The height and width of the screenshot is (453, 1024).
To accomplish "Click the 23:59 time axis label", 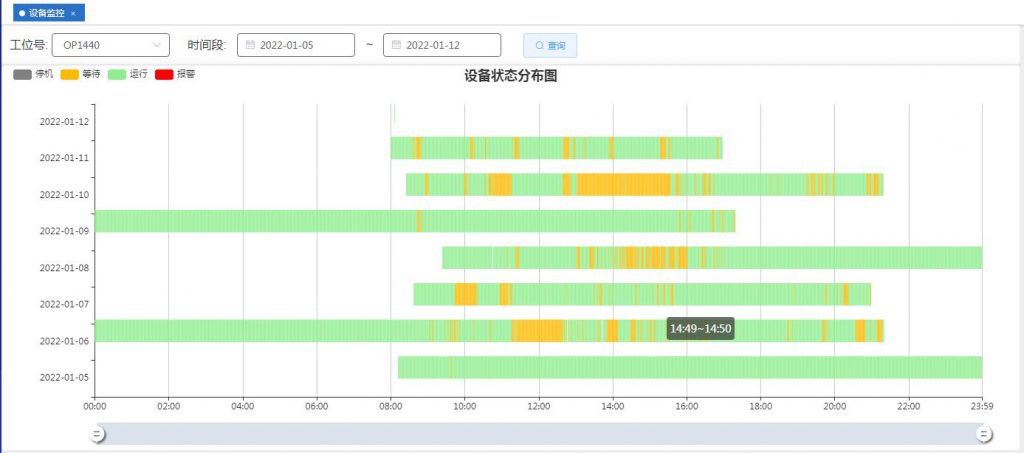I will tap(982, 407).
